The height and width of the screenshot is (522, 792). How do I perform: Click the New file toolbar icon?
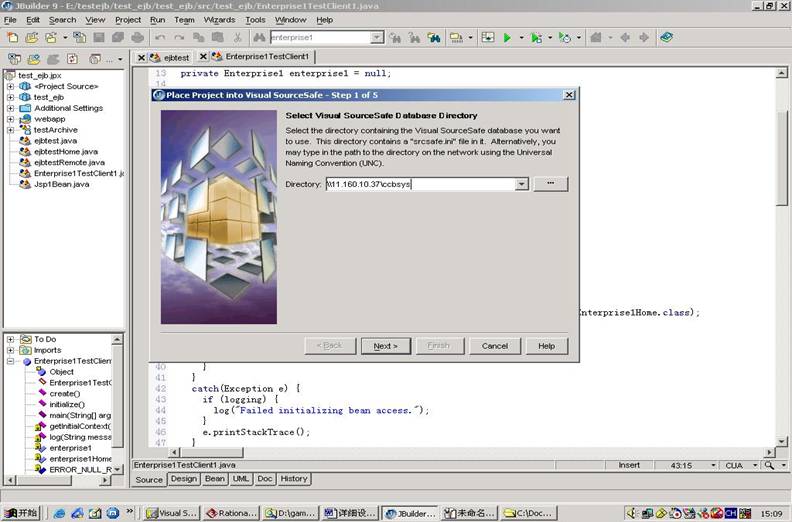click(13, 37)
